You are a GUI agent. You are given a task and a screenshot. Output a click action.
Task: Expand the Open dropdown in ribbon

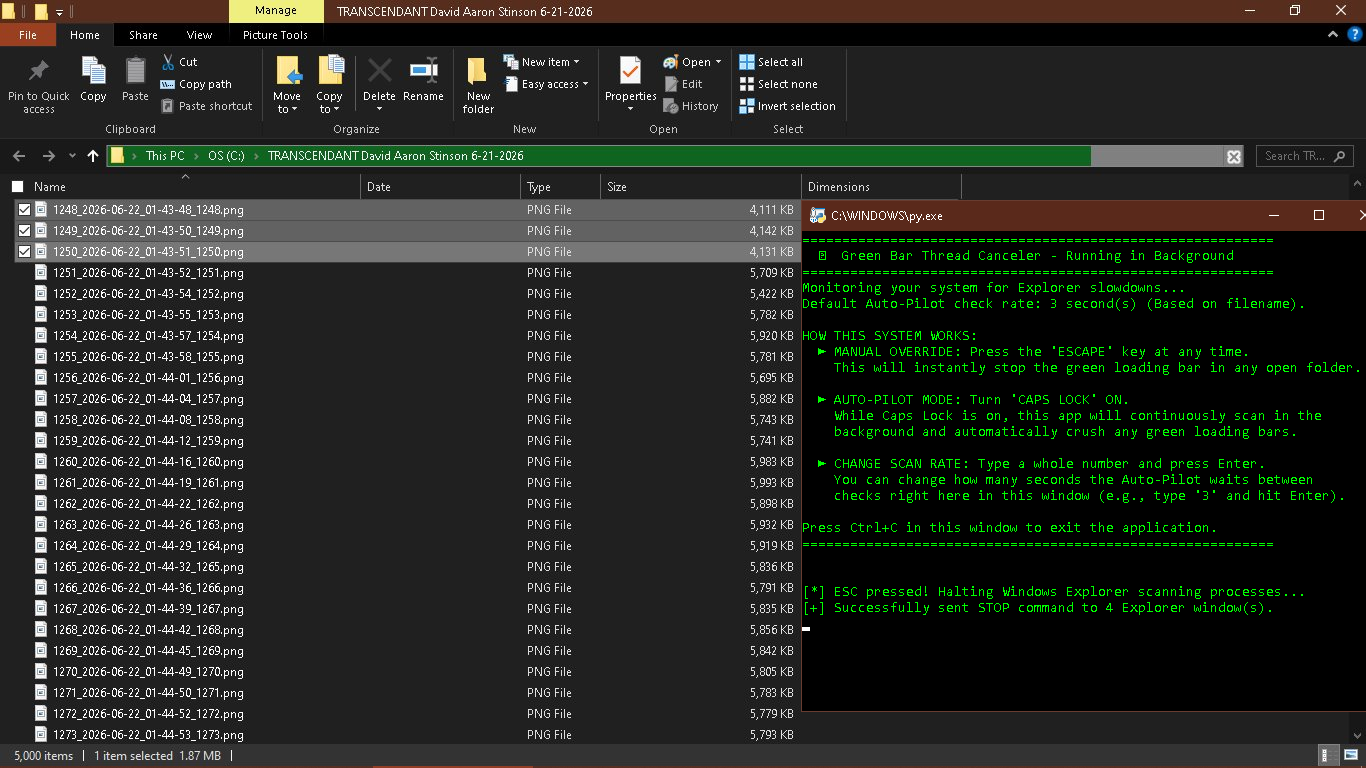tap(692, 62)
